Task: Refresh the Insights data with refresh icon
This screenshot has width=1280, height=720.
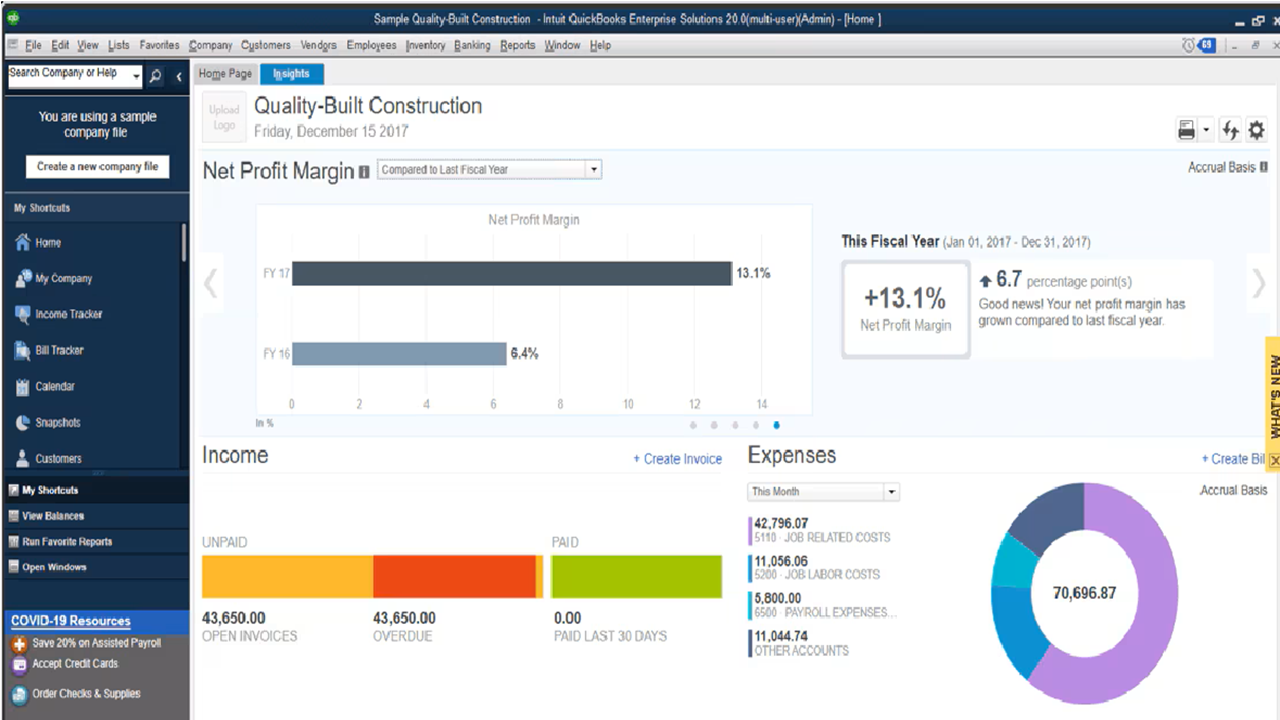Action: coord(1230,130)
